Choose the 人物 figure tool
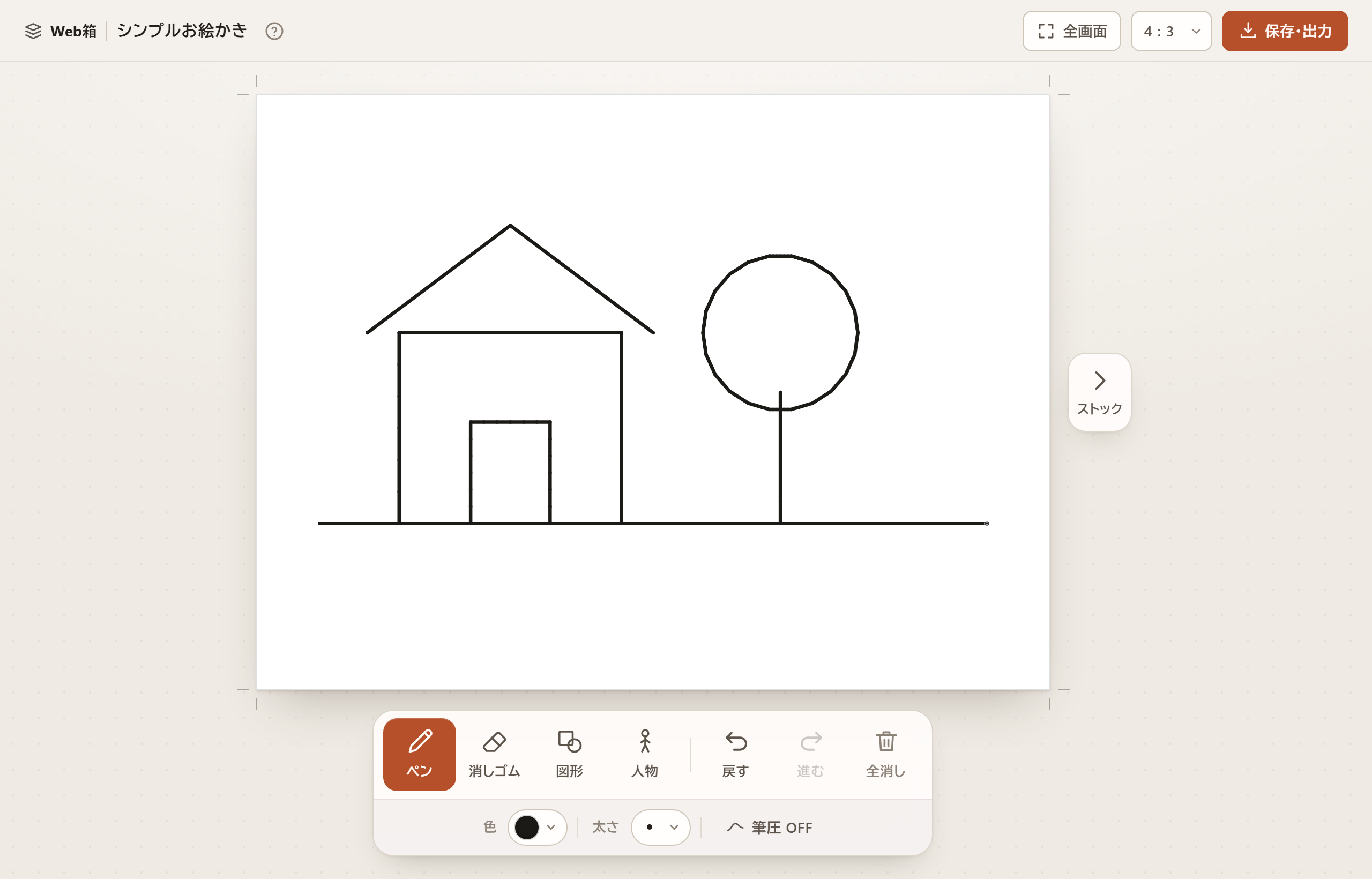The height and width of the screenshot is (879, 1372). (644, 754)
